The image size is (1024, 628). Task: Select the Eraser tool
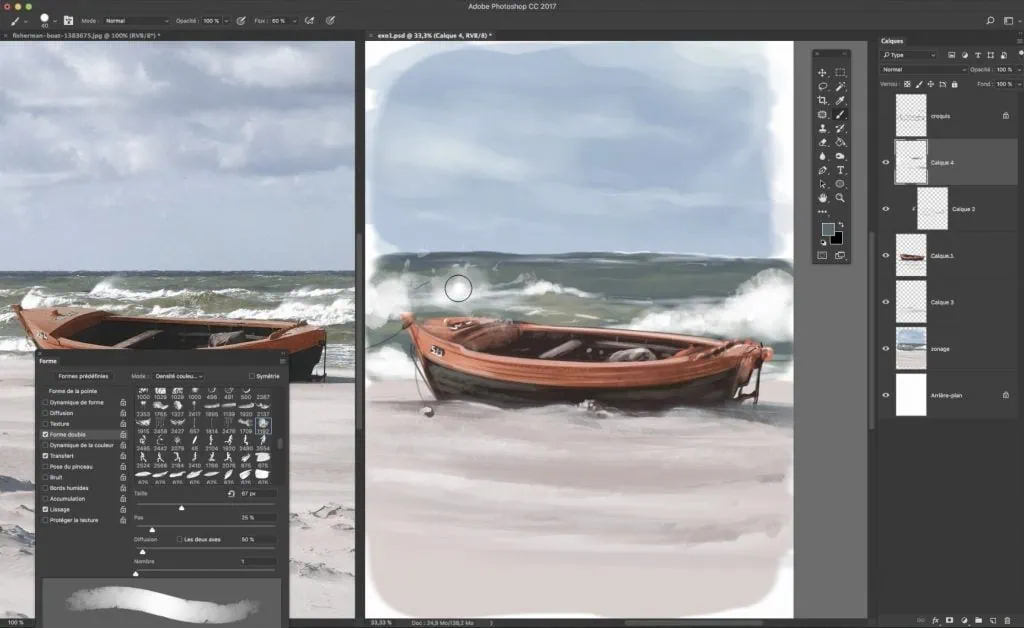coord(822,142)
